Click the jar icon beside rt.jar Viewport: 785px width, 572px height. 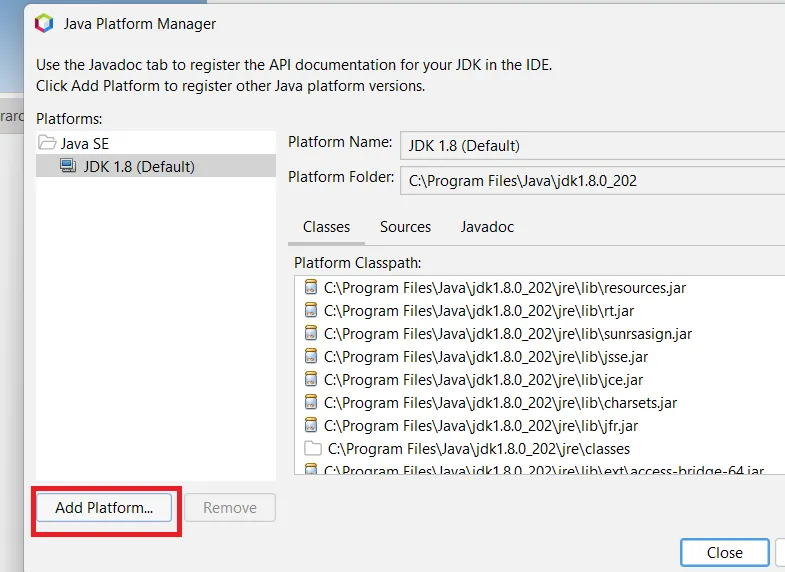[x=311, y=310]
